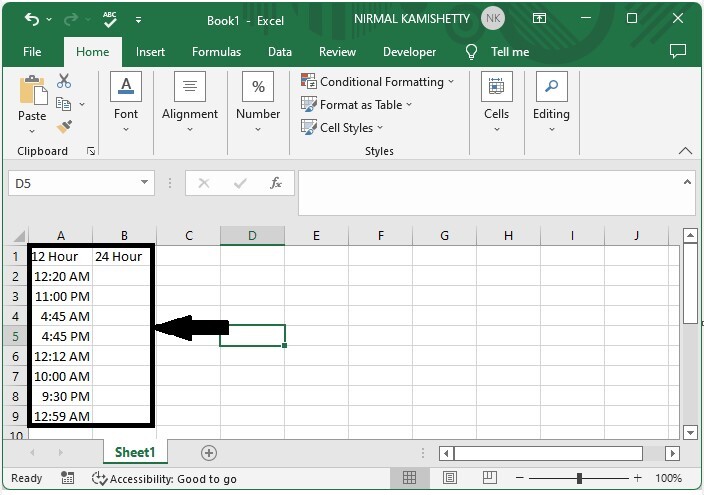Switch to Normal view icon
Image resolution: width=704 pixels, height=495 pixels.
point(409,477)
